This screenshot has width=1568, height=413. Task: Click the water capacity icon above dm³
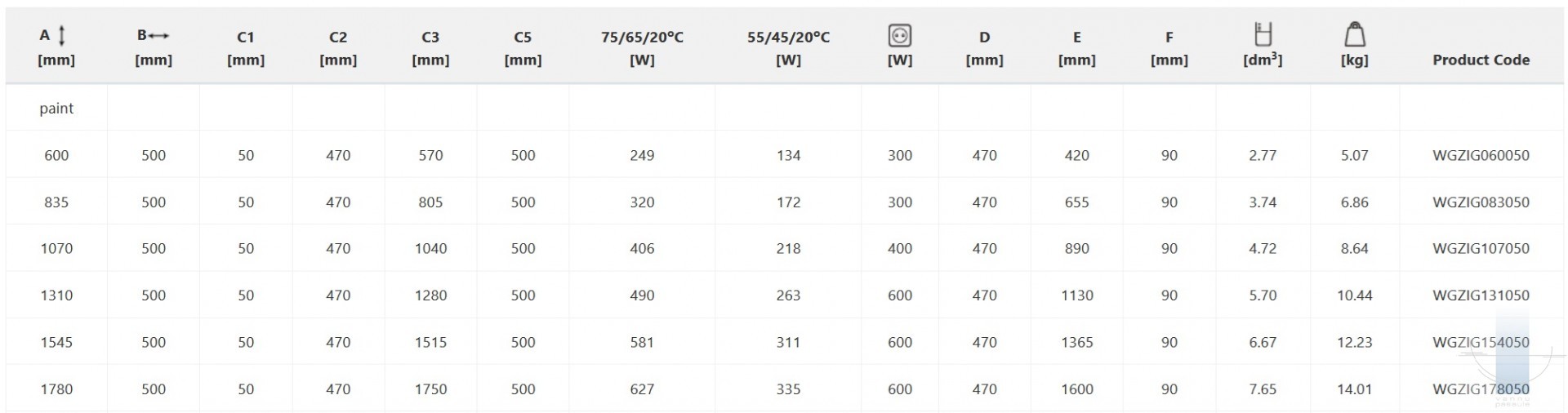point(1263,34)
